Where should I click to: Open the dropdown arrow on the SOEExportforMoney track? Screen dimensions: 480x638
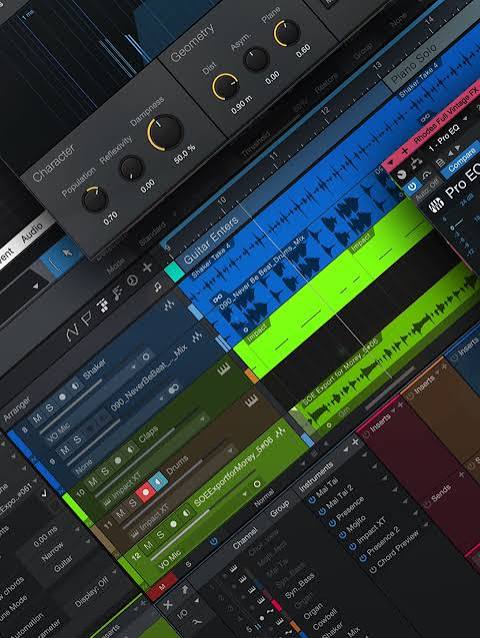(x=244, y=494)
